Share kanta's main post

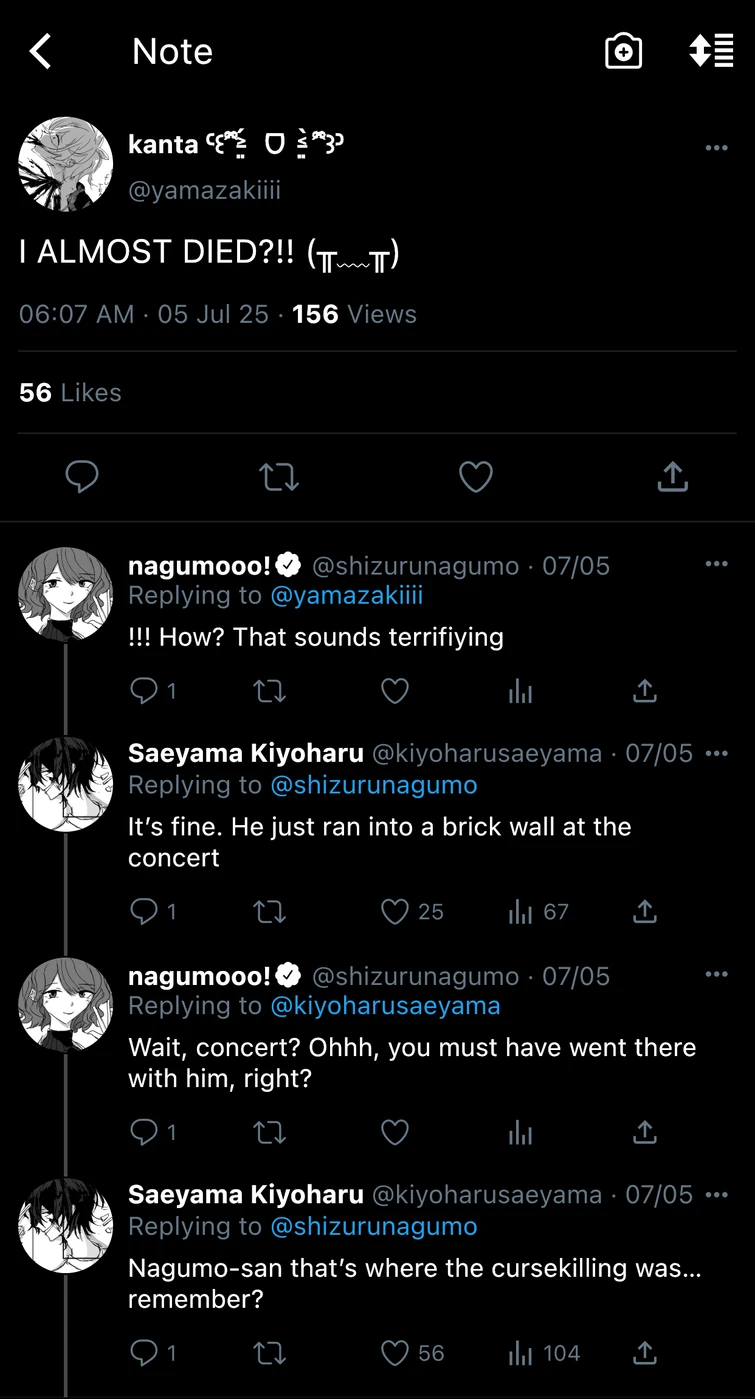pos(672,477)
